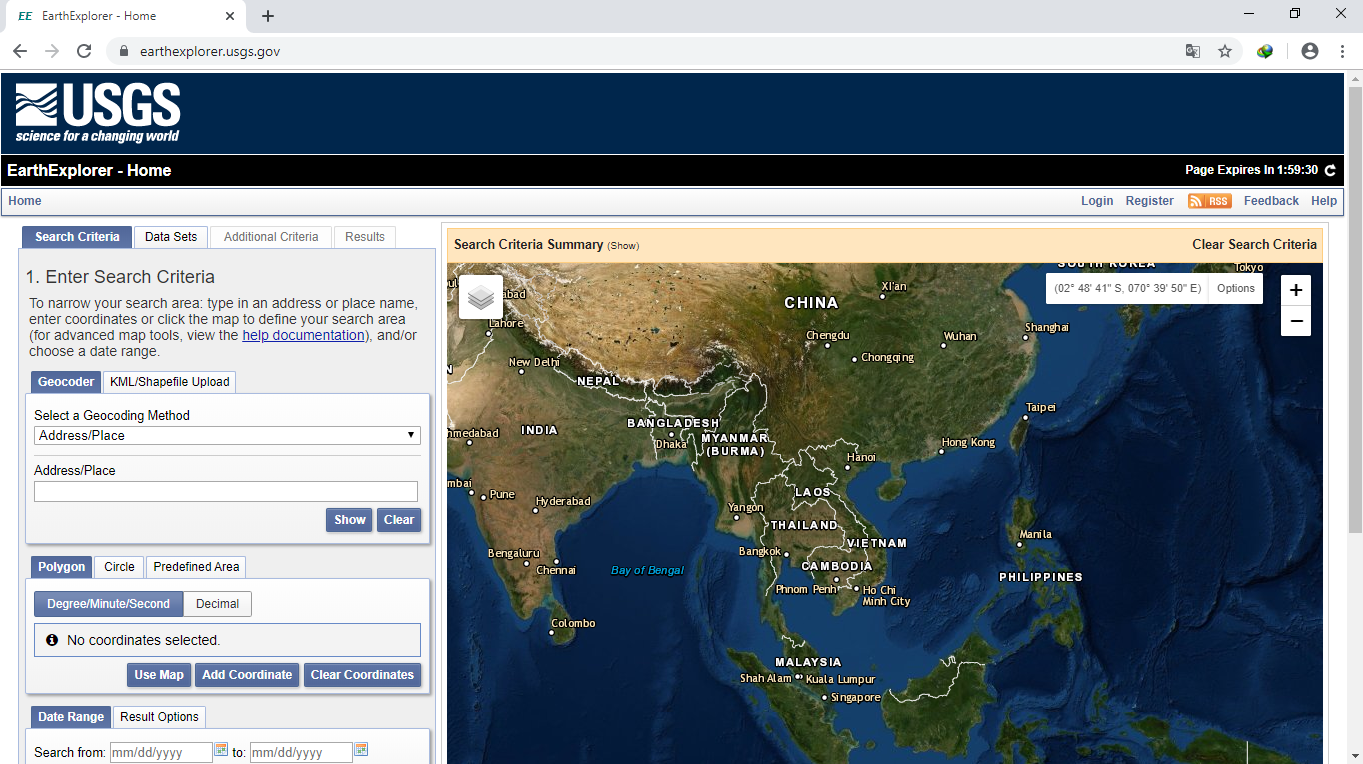Click the browser back arrow
The image size is (1363, 764).
[20, 51]
